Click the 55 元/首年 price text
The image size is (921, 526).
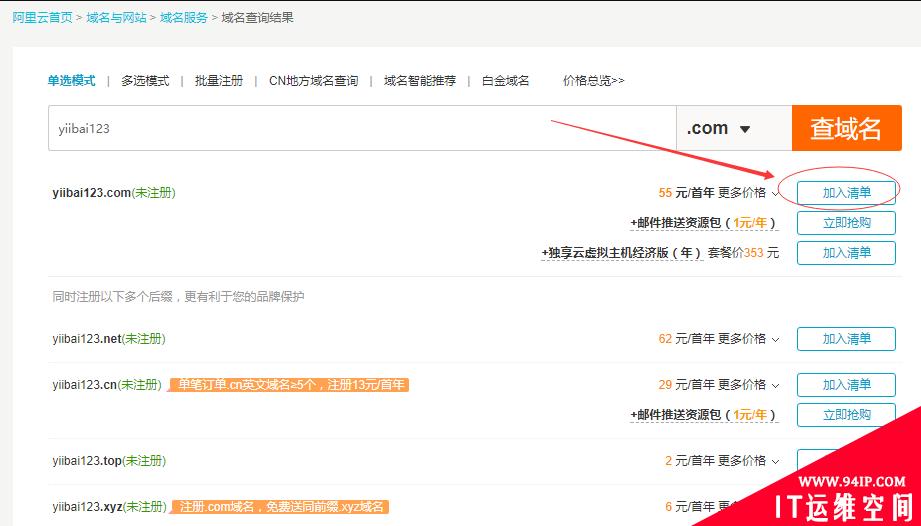(x=686, y=193)
